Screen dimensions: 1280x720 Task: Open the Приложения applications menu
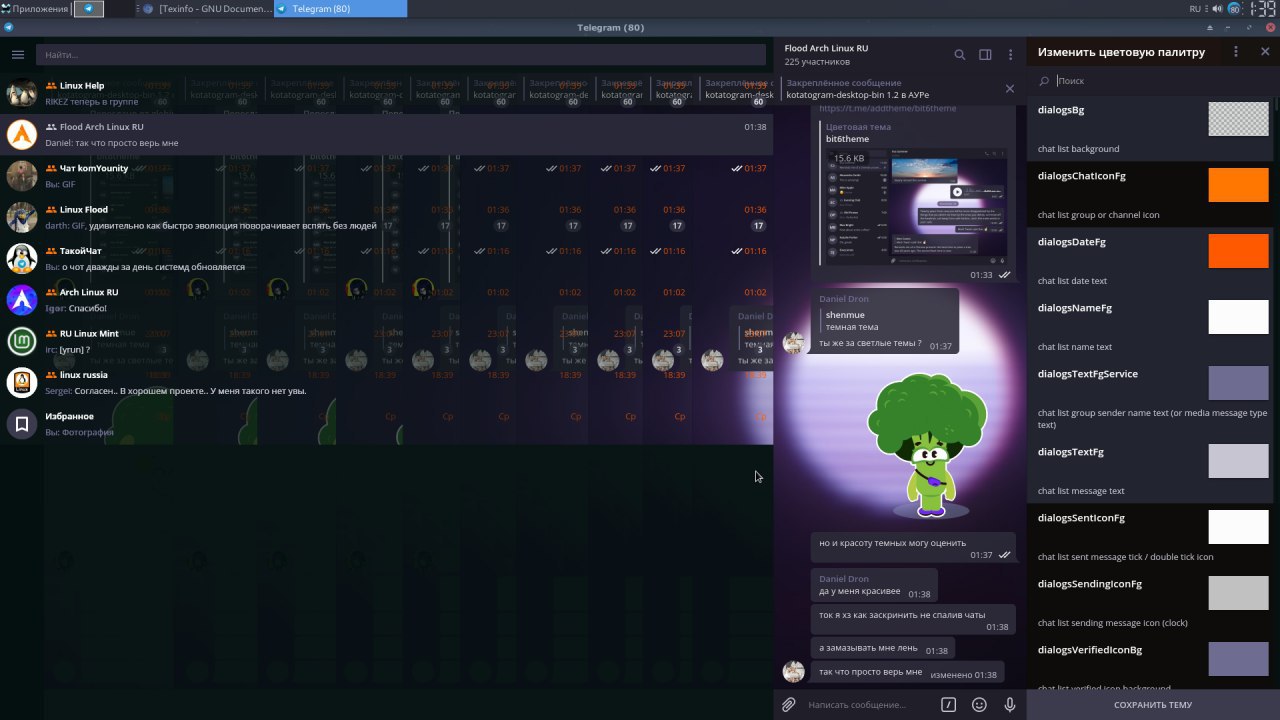coord(36,9)
